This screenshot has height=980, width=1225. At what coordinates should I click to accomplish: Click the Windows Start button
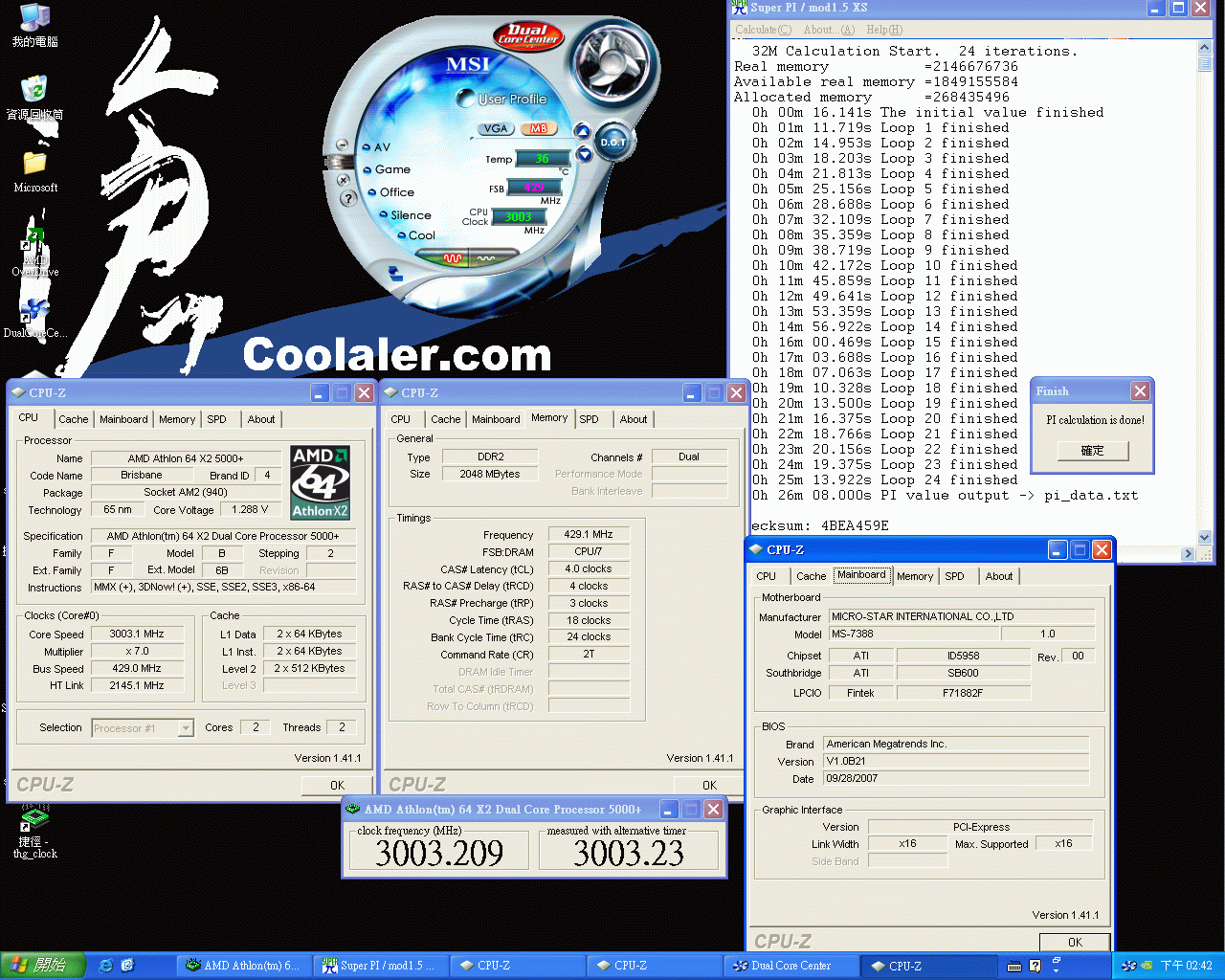tap(43, 966)
